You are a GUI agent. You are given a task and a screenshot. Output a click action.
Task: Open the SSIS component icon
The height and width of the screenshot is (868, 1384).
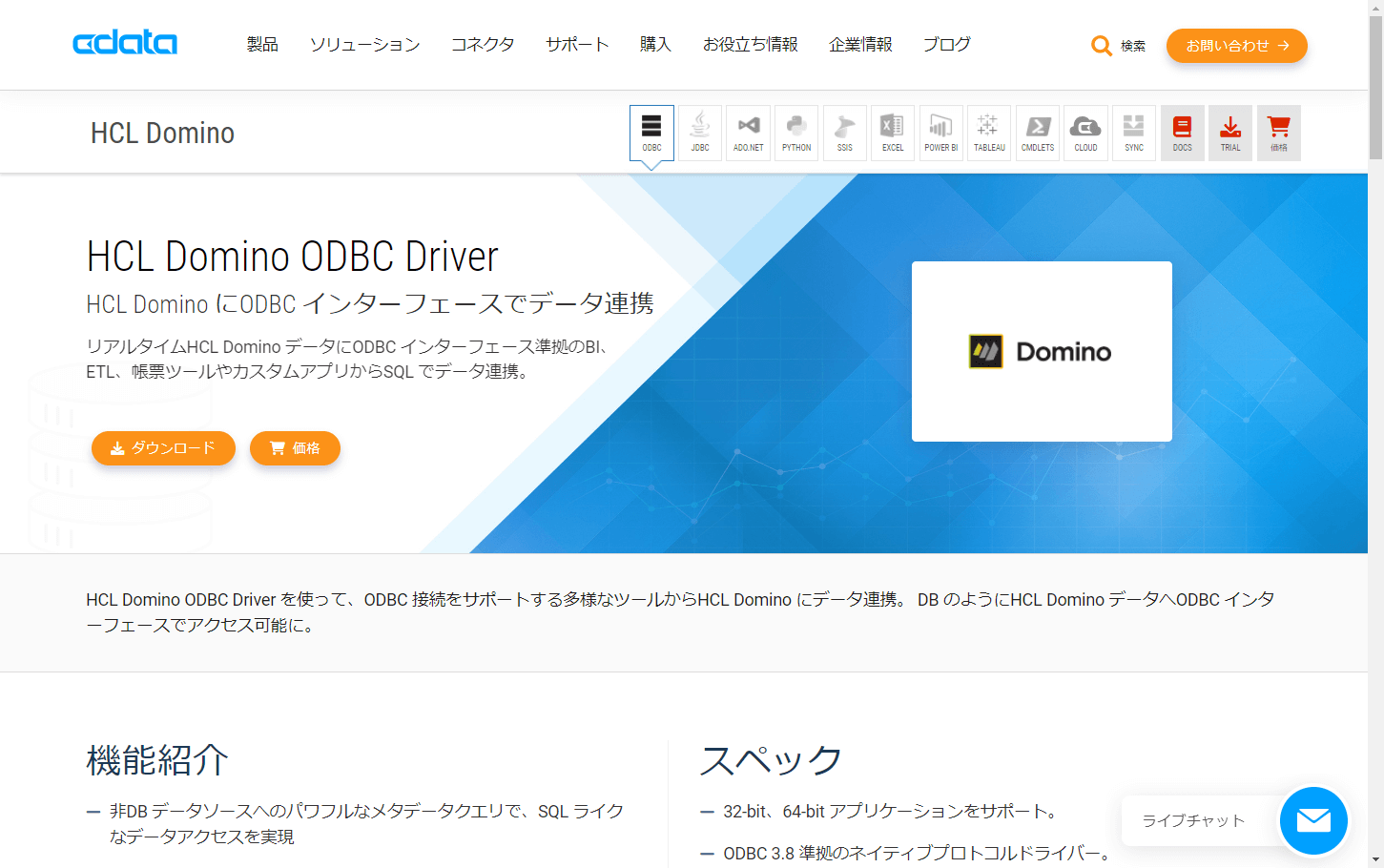(845, 133)
